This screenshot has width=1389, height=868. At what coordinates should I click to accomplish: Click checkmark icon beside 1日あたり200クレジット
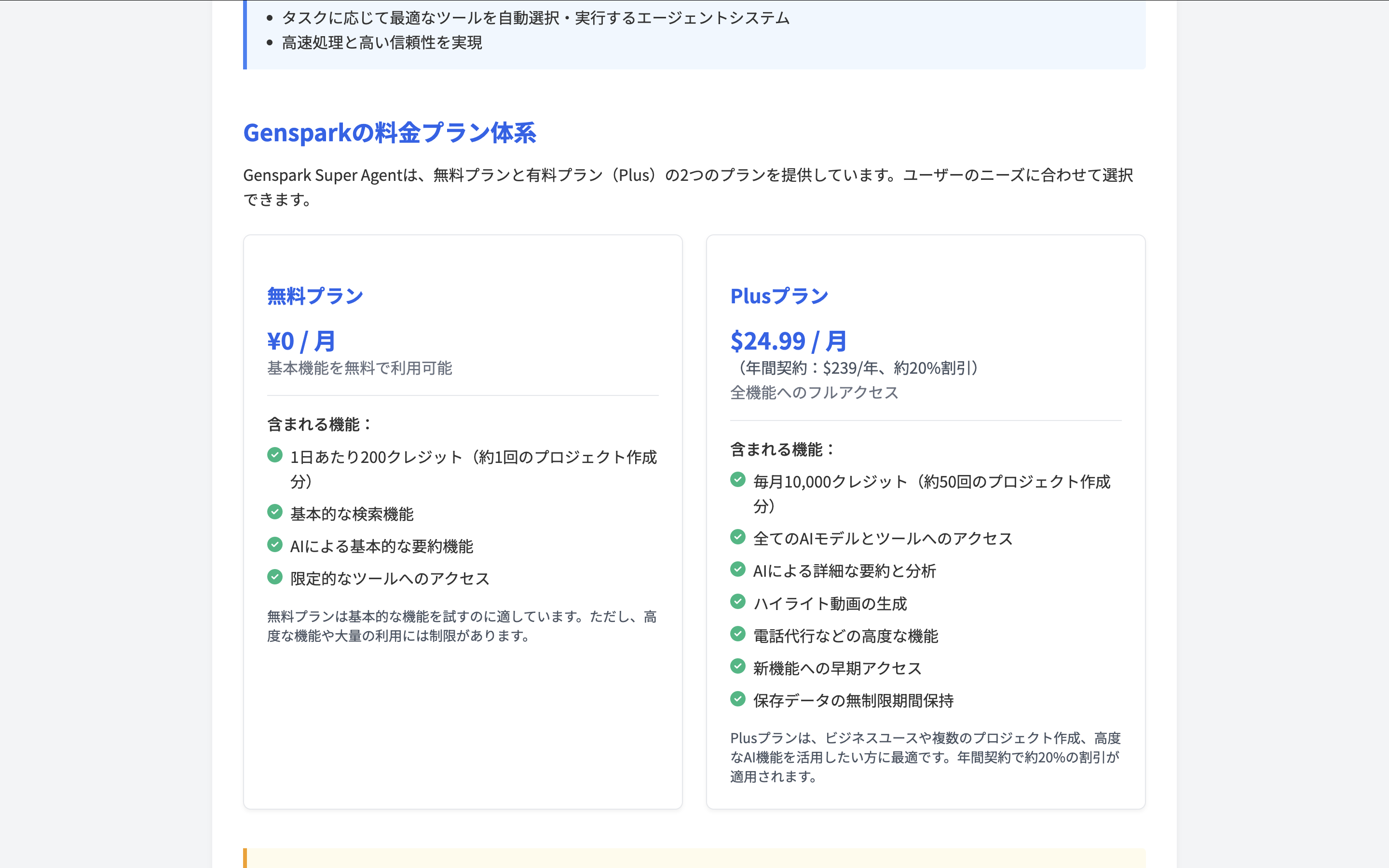pos(275,455)
